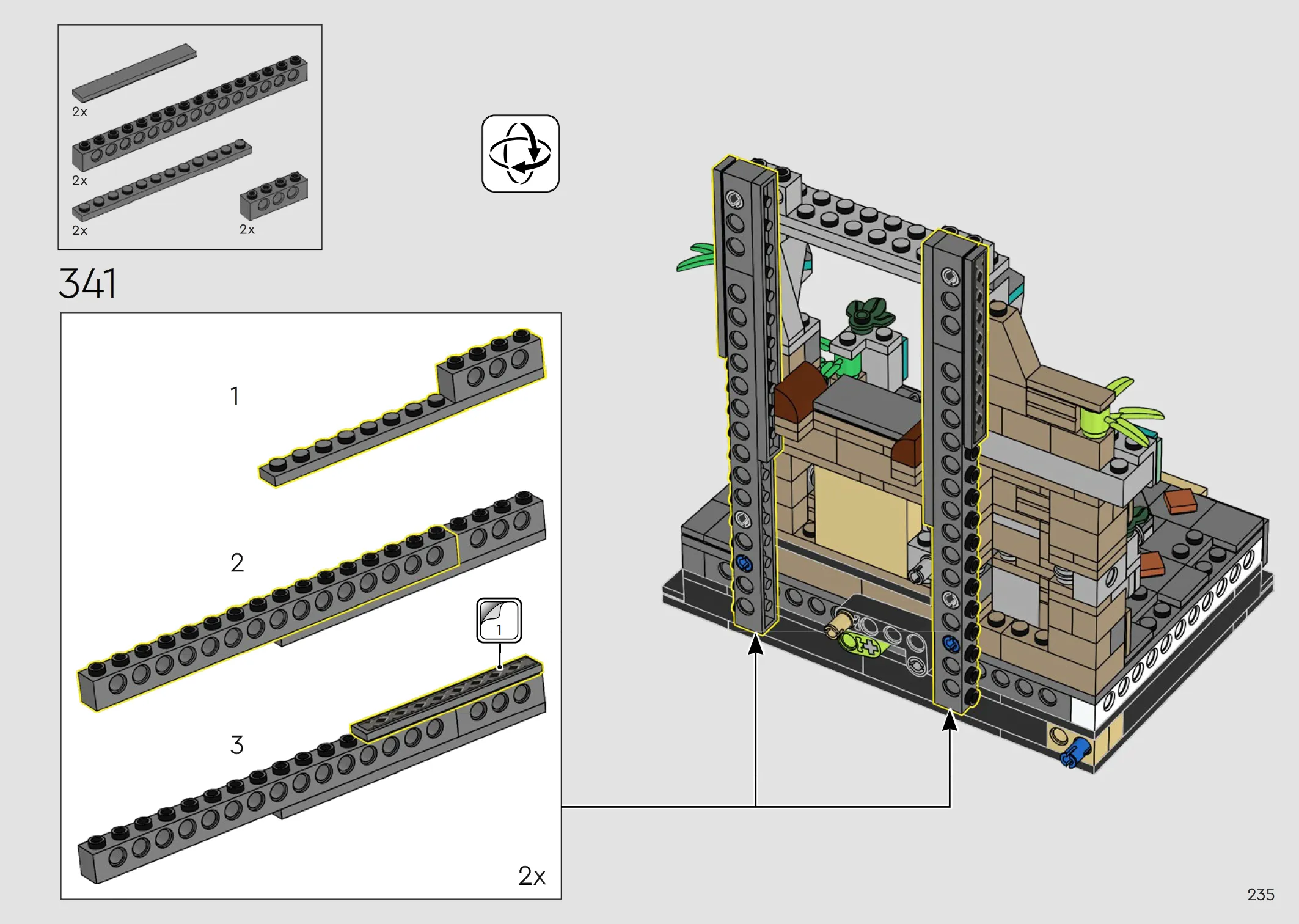
Task: Click the sub-step 2 long brick assembly
Action: coord(312,601)
